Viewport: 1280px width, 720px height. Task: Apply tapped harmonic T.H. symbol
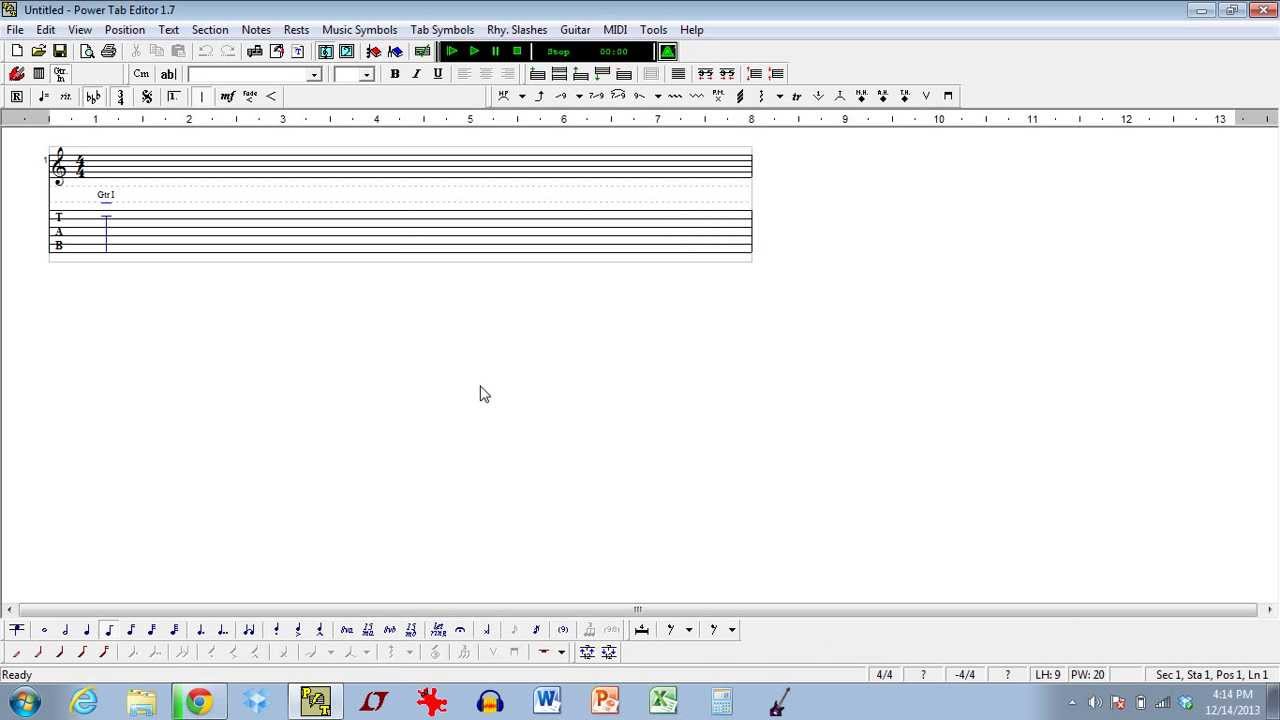(x=904, y=96)
